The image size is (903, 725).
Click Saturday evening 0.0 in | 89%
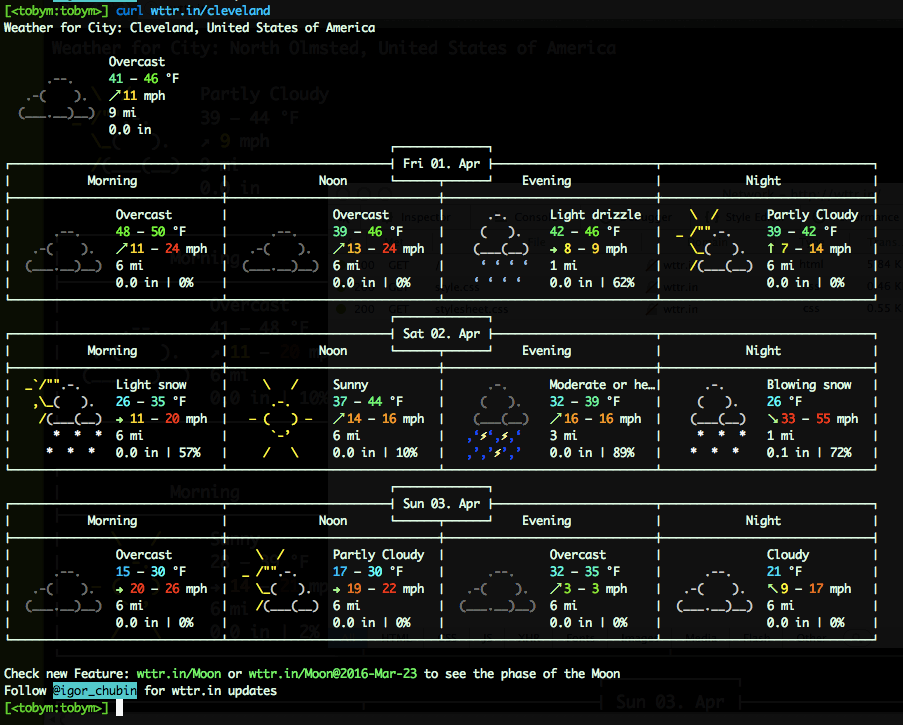coord(592,453)
